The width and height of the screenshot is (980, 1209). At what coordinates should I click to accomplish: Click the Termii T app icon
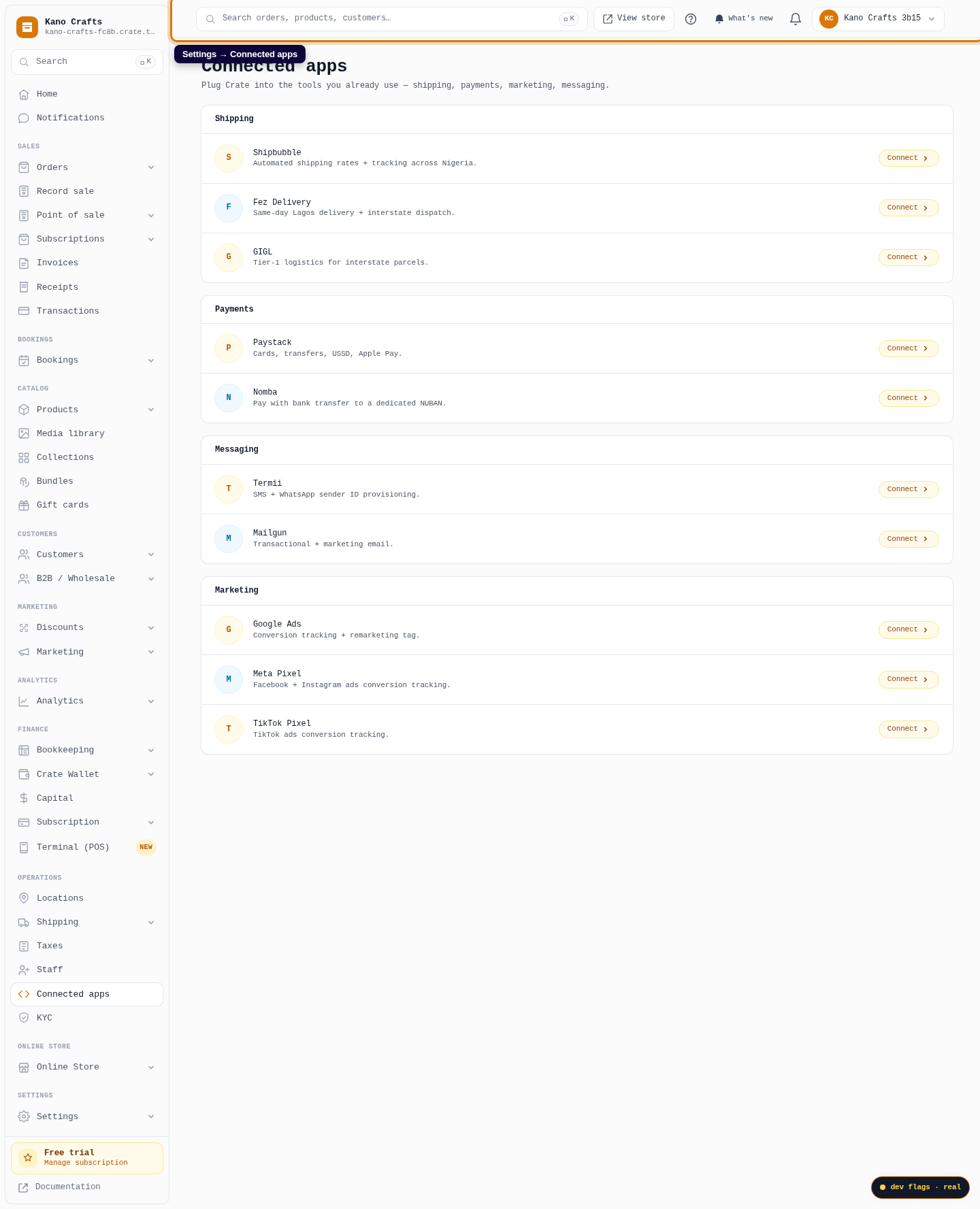pos(229,489)
